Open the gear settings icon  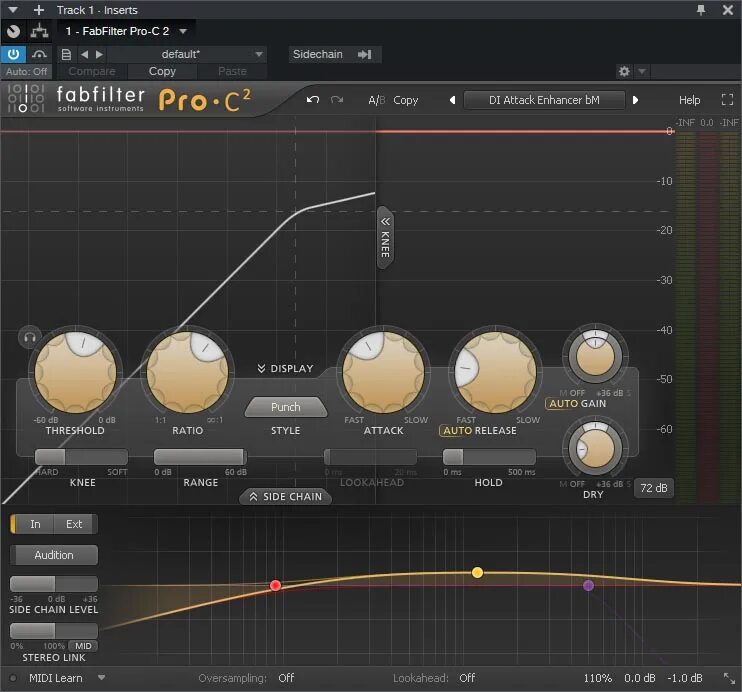point(624,71)
